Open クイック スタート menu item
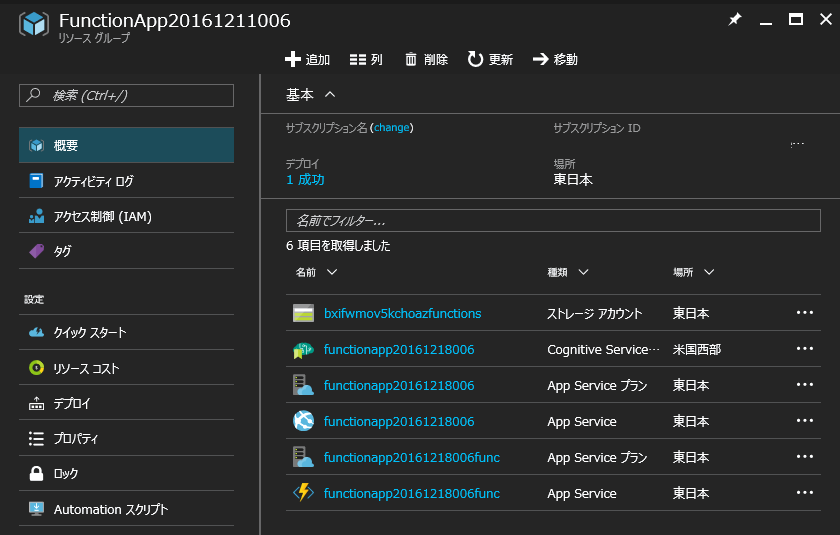This screenshot has width=840, height=535. point(126,333)
